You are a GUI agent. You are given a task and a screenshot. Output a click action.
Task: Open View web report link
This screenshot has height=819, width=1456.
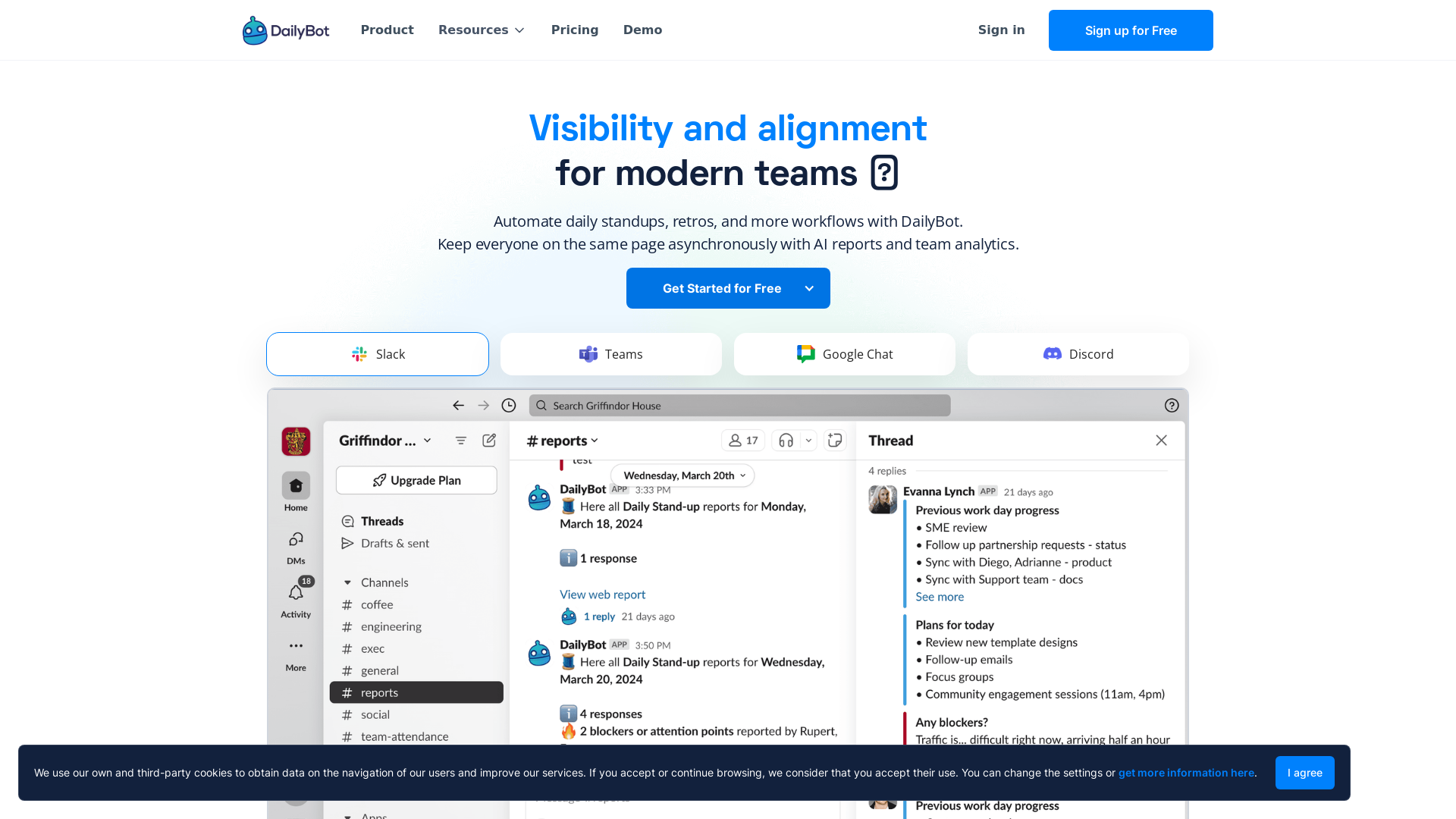(603, 595)
